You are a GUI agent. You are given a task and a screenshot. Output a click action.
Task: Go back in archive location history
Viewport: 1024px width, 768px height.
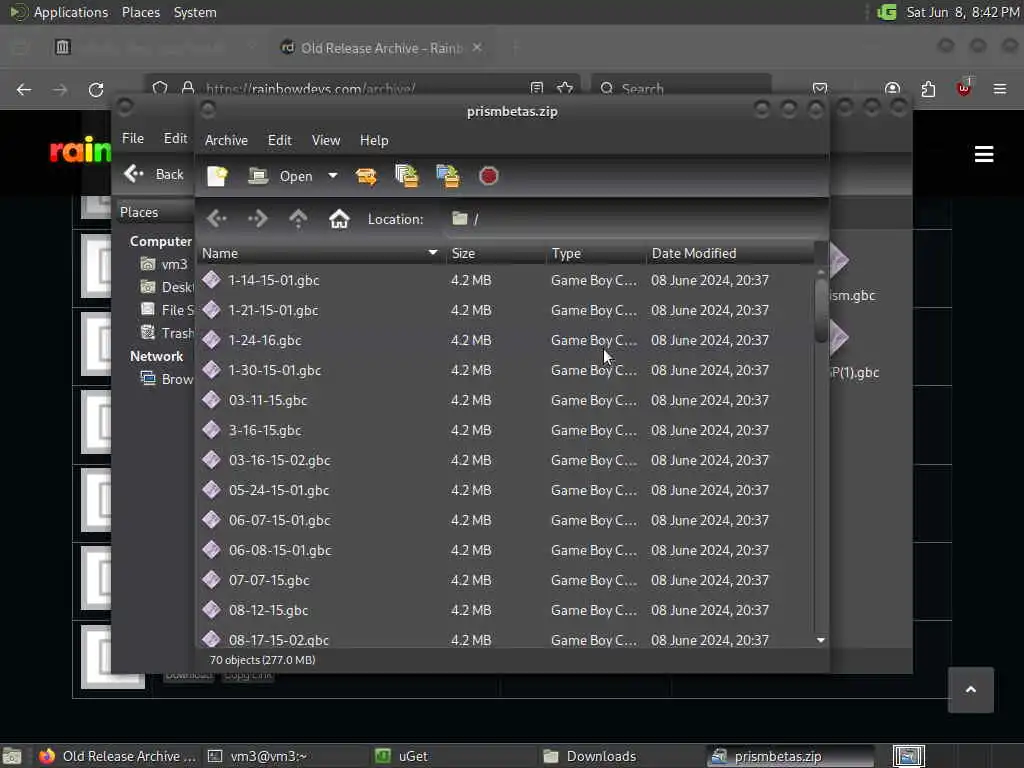[217, 219]
